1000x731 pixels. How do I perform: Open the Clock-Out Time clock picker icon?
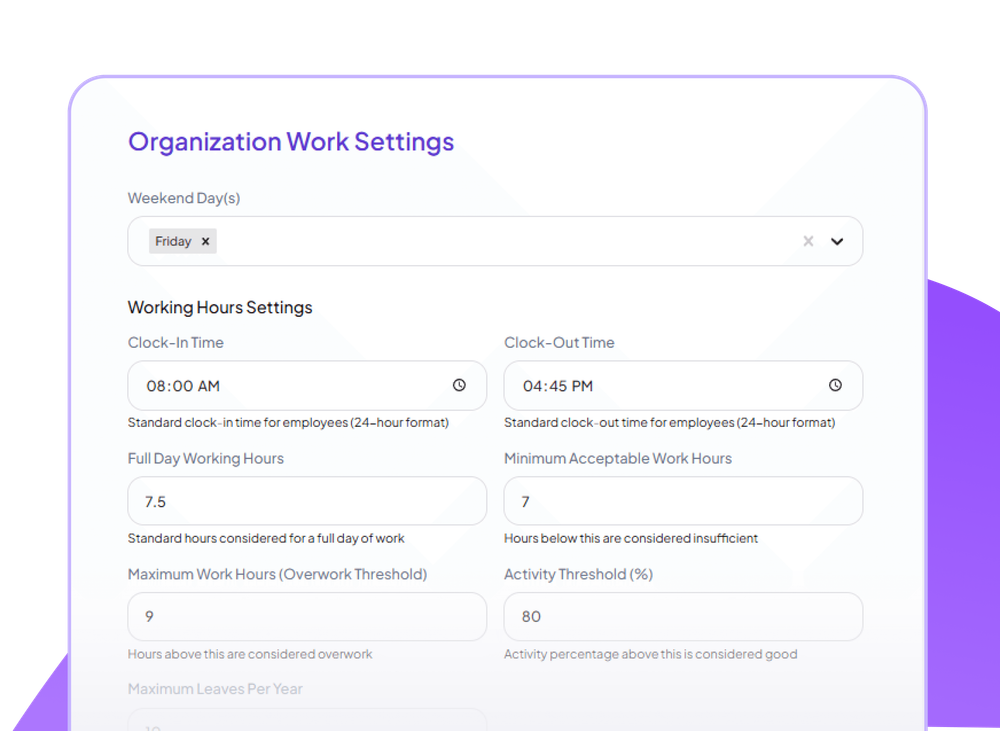point(835,385)
